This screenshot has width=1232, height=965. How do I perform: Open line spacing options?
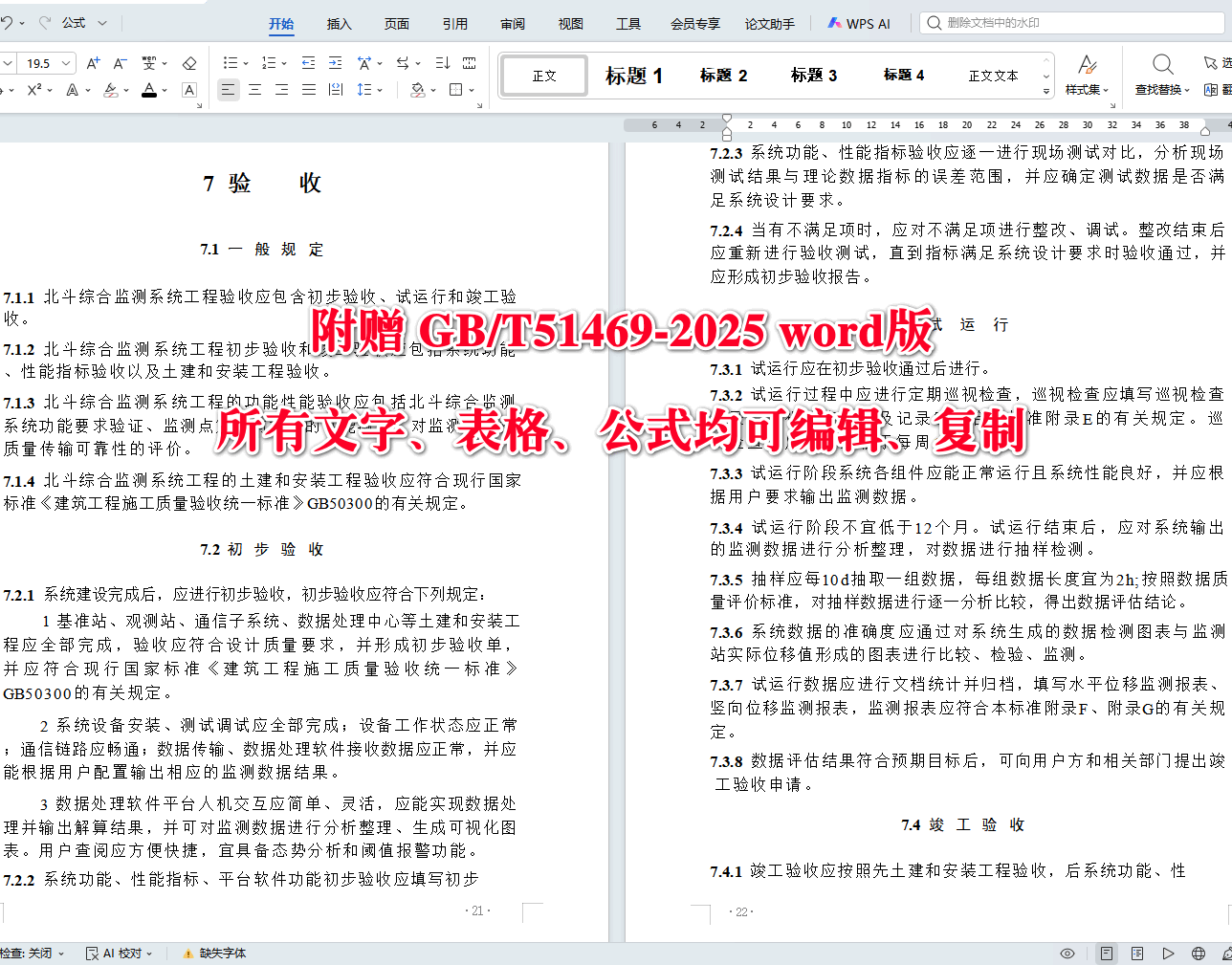click(364, 90)
